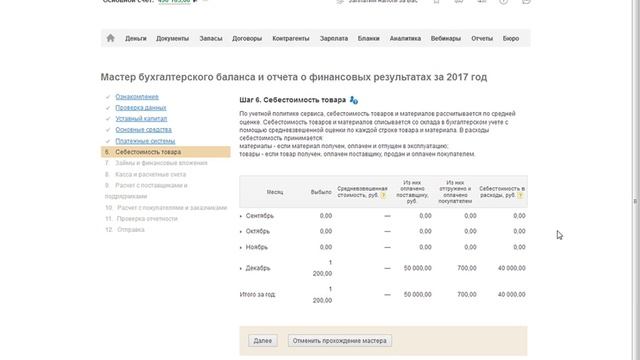Screen dimensions: 640x360
Task: Click step 8 Касса и расчетные счета
Action: click(150, 174)
